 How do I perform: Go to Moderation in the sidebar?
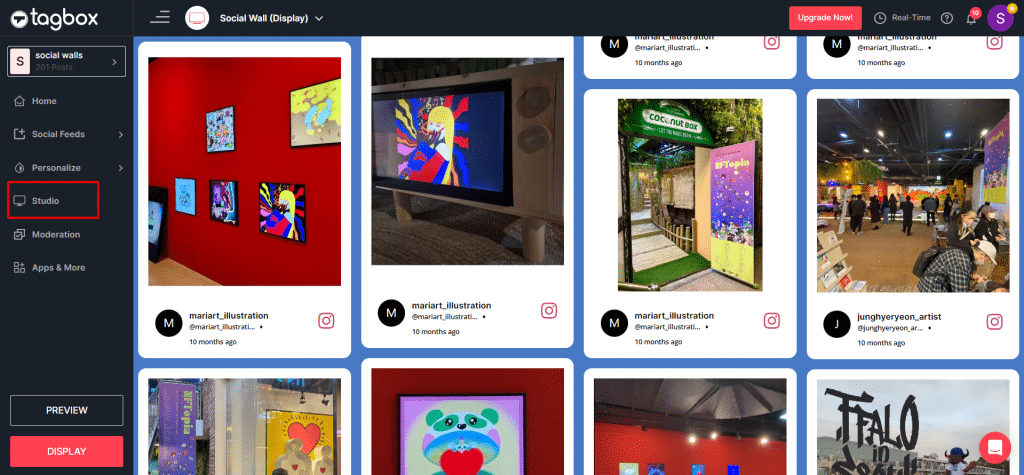pos(55,234)
